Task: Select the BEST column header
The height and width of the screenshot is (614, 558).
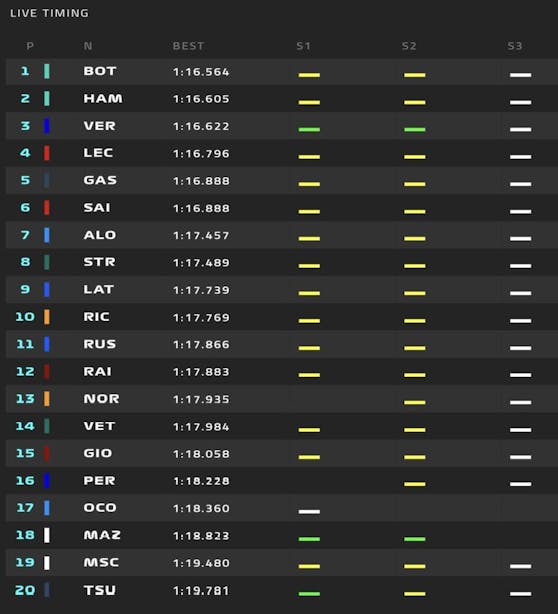Action: point(188,46)
